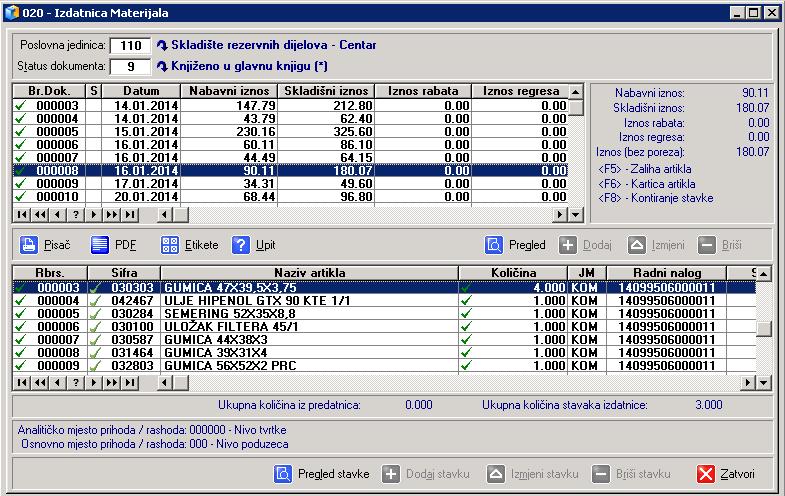Click lookup icon next to Poslovna jedinica
Viewport: 785px width, 496px height.
pyautogui.click(x=162, y=46)
